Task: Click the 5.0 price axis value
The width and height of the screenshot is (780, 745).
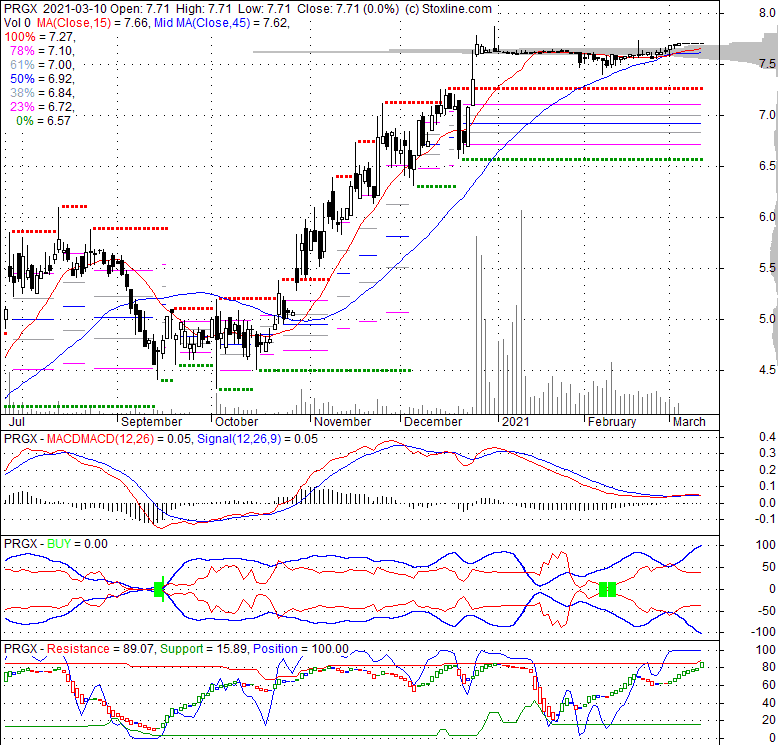Action: (767, 319)
